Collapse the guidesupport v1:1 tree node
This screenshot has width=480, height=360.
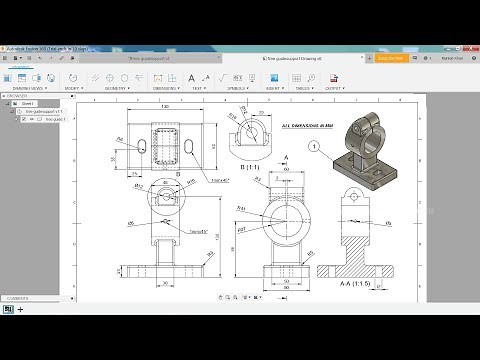click(12, 111)
